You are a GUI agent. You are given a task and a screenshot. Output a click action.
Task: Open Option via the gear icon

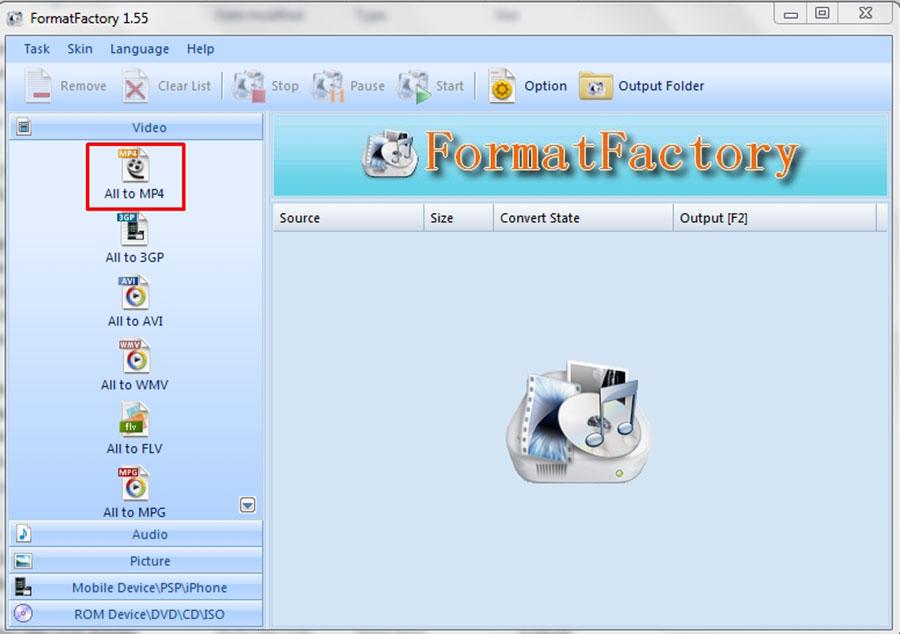click(502, 86)
